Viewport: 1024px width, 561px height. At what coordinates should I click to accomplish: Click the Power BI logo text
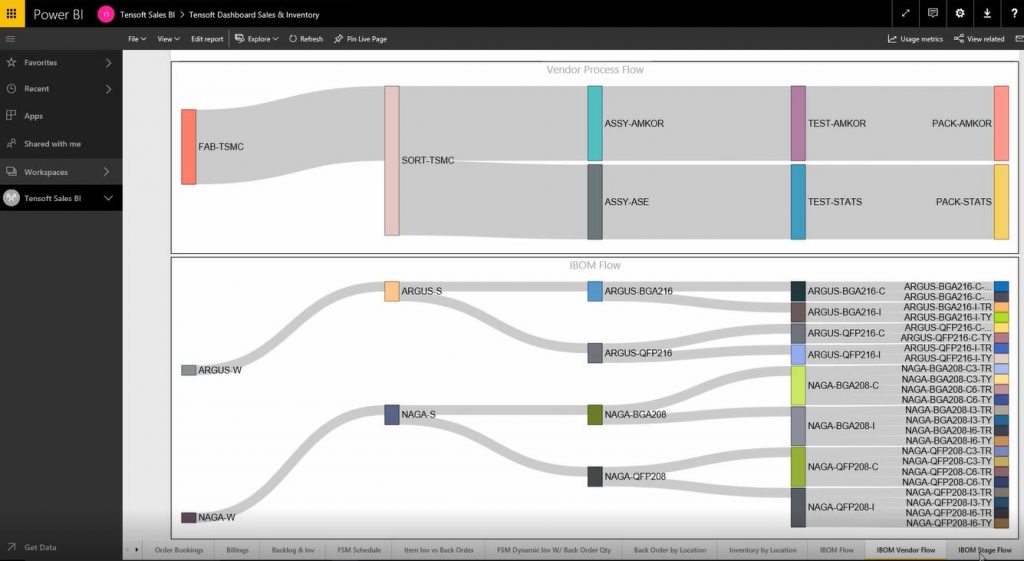pyautogui.click(x=58, y=14)
